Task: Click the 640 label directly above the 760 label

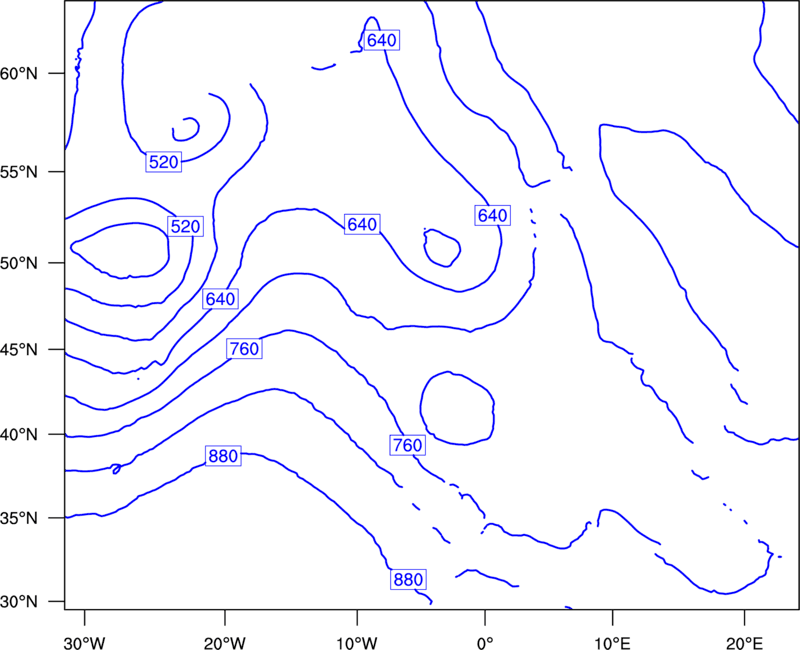Action: coord(220,299)
